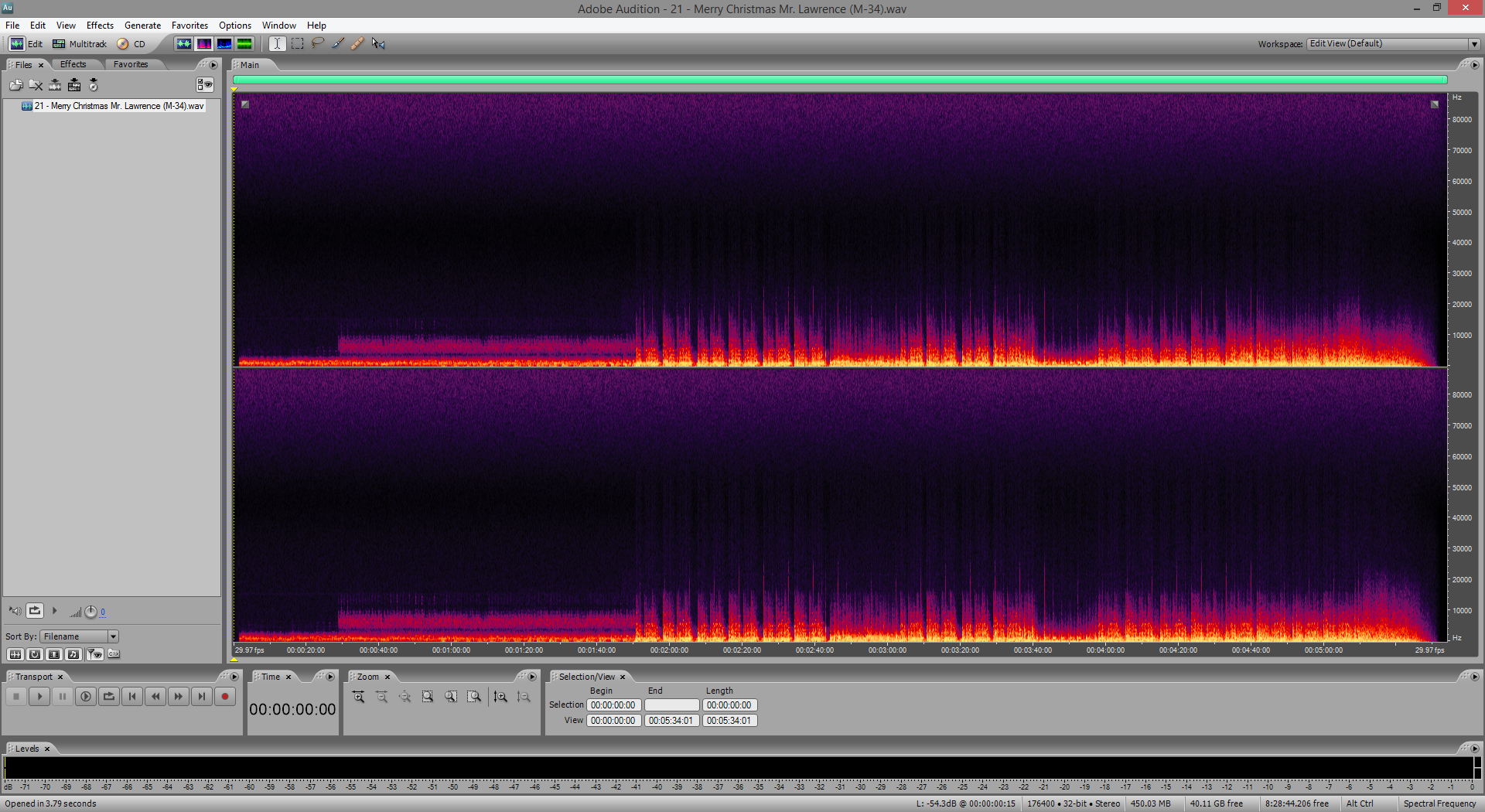Toggle the Loop Play button in Files panel
Screen dimensions: 1485x812
point(35,611)
